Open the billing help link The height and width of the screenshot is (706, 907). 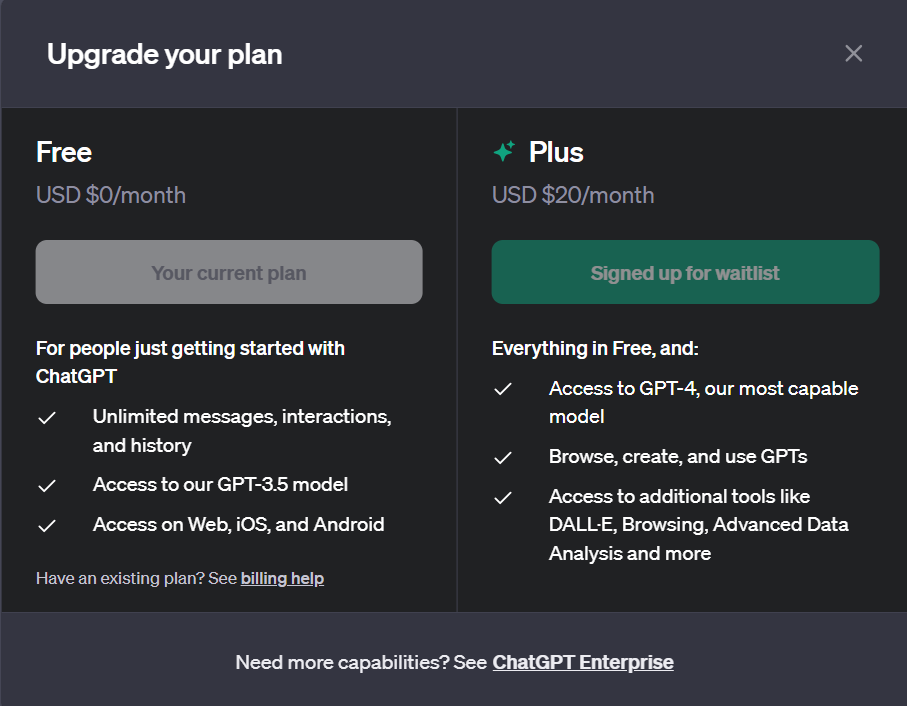click(282, 578)
